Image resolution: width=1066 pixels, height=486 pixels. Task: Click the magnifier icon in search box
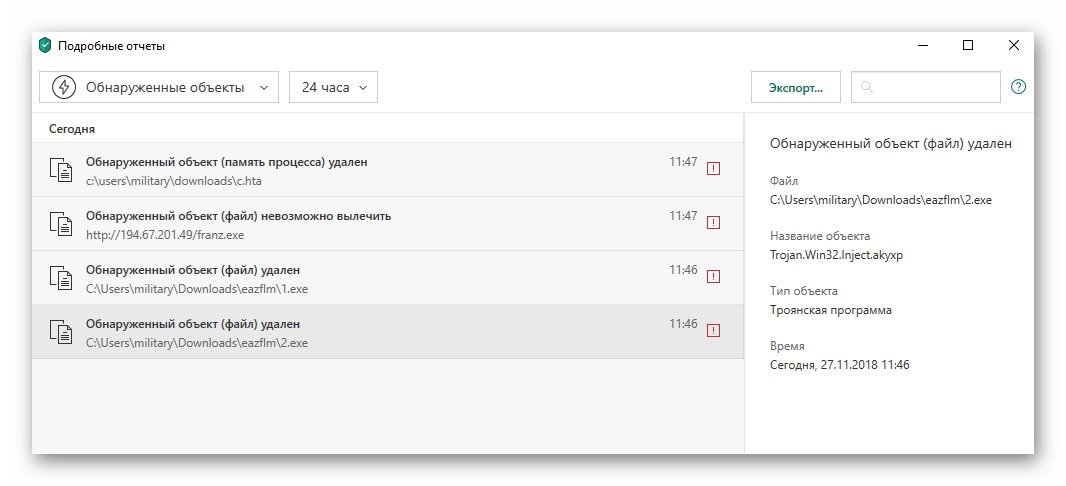tap(866, 87)
